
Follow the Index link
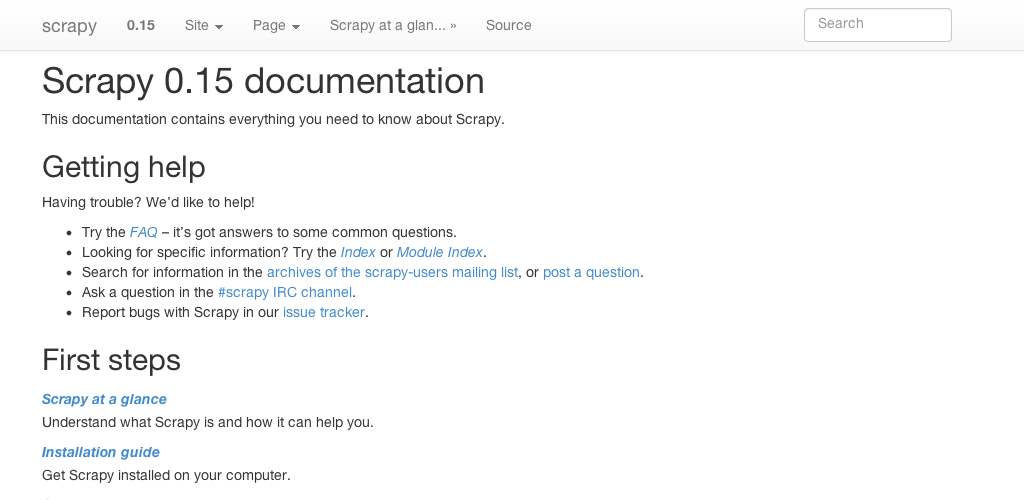click(x=358, y=252)
